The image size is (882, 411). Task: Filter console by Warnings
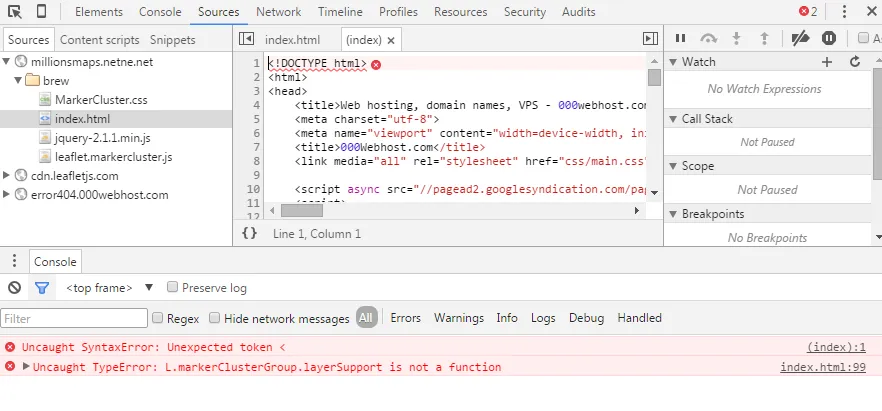point(459,318)
